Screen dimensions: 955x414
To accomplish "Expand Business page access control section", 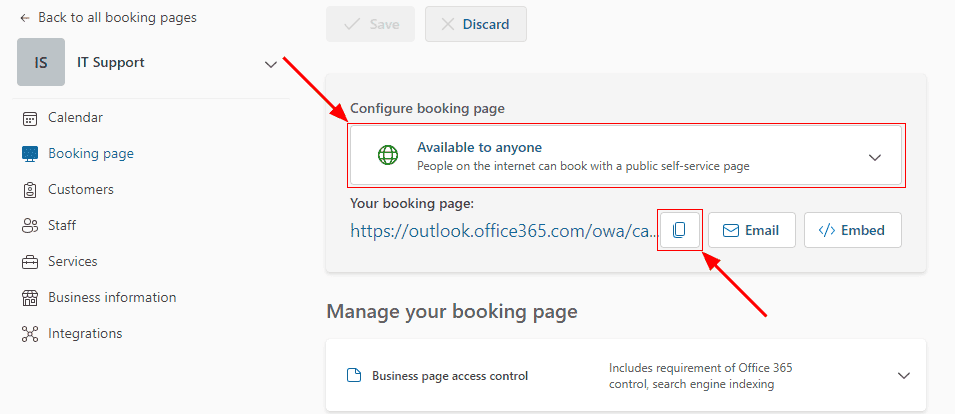I will (903, 376).
